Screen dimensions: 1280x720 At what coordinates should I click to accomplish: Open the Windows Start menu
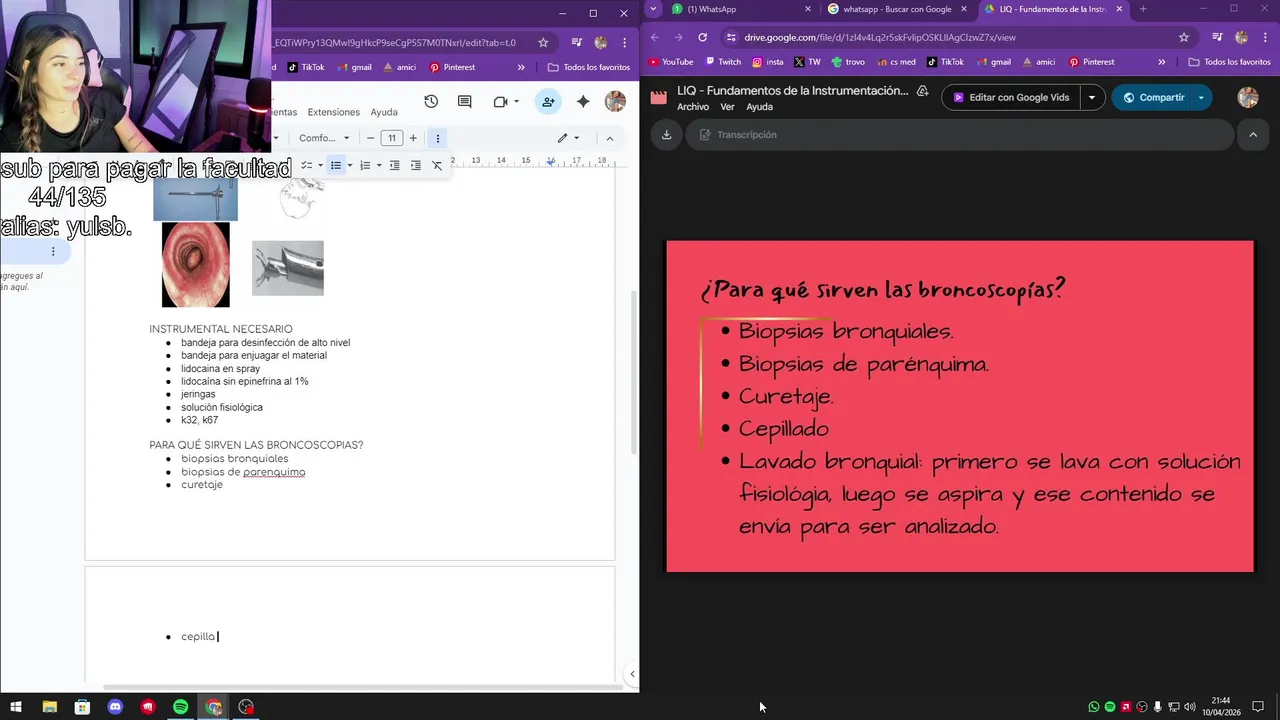pyautogui.click(x=16, y=707)
